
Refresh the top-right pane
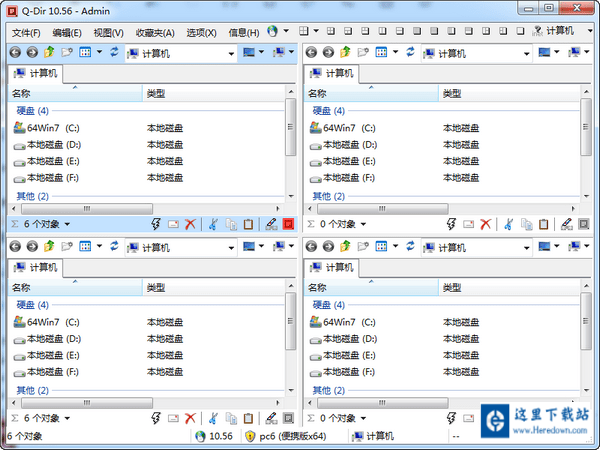[411, 52]
